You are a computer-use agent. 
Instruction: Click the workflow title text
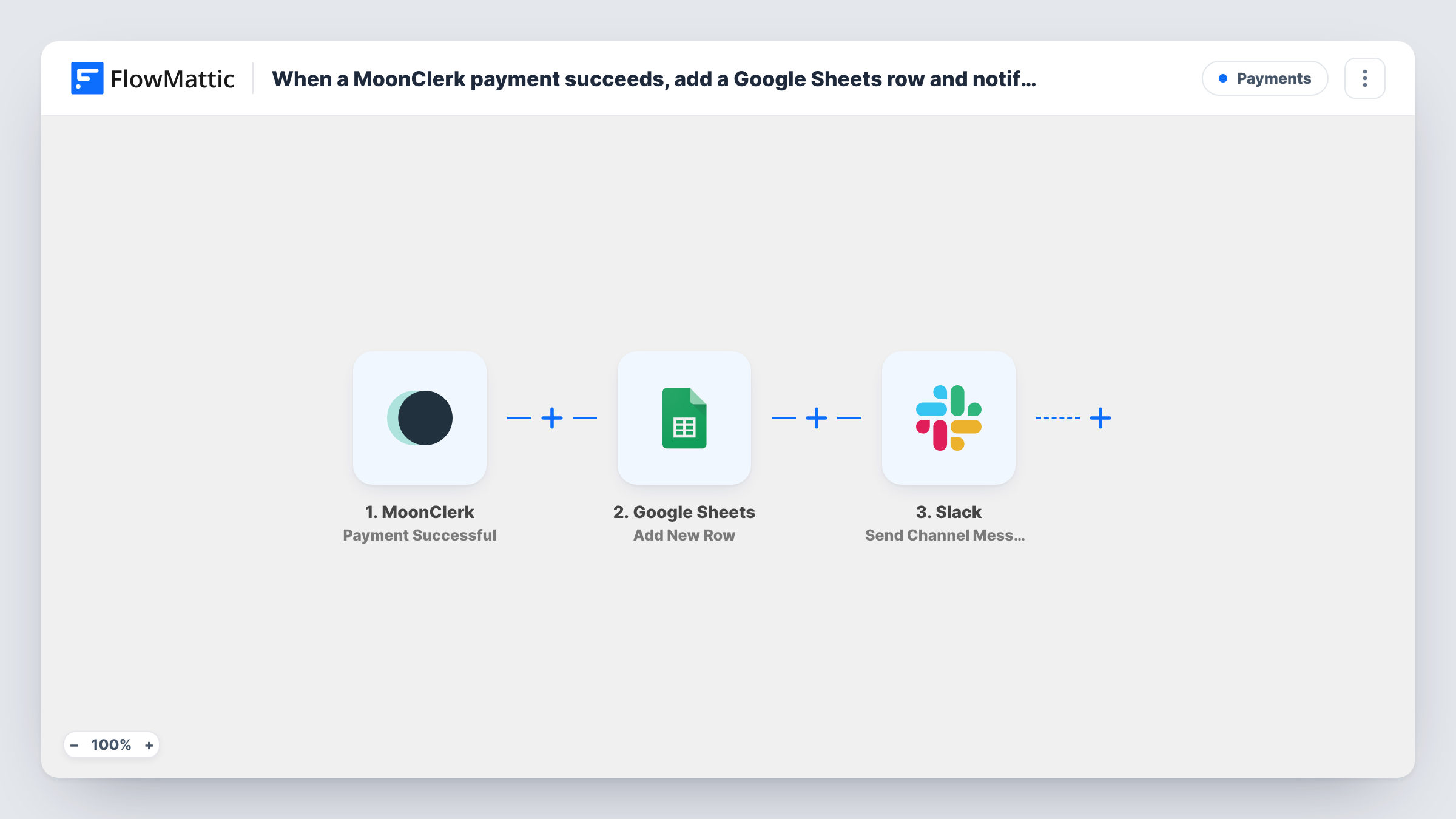click(x=654, y=79)
